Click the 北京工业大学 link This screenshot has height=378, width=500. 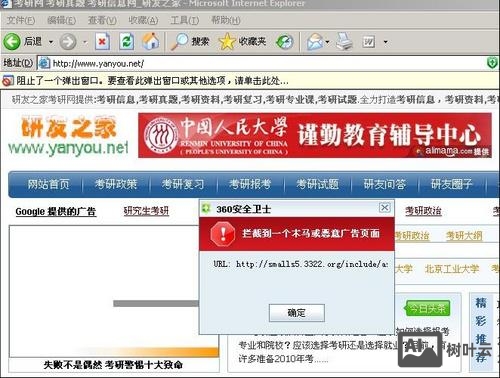pyautogui.click(x=452, y=269)
